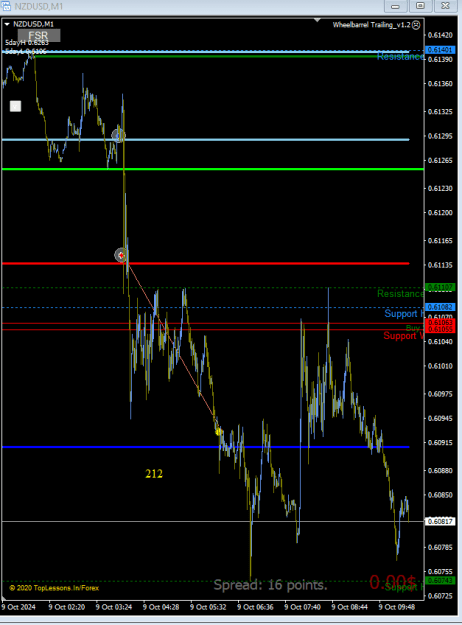Maximize the NZDUSD,M1 chart window
The height and width of the screenshot is (625, 462).
(421, 6)
